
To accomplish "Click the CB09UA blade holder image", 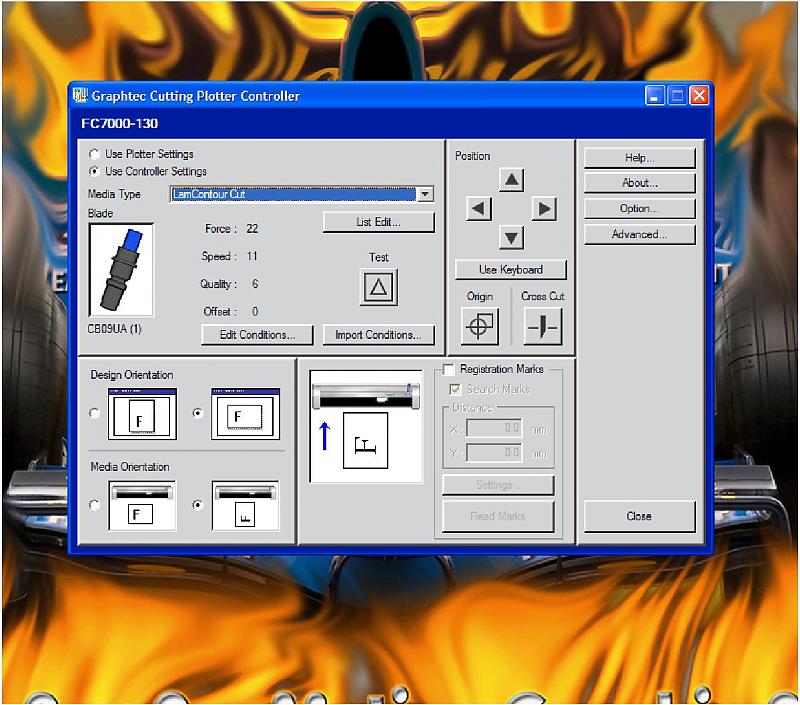I will [x=121, y=269].
